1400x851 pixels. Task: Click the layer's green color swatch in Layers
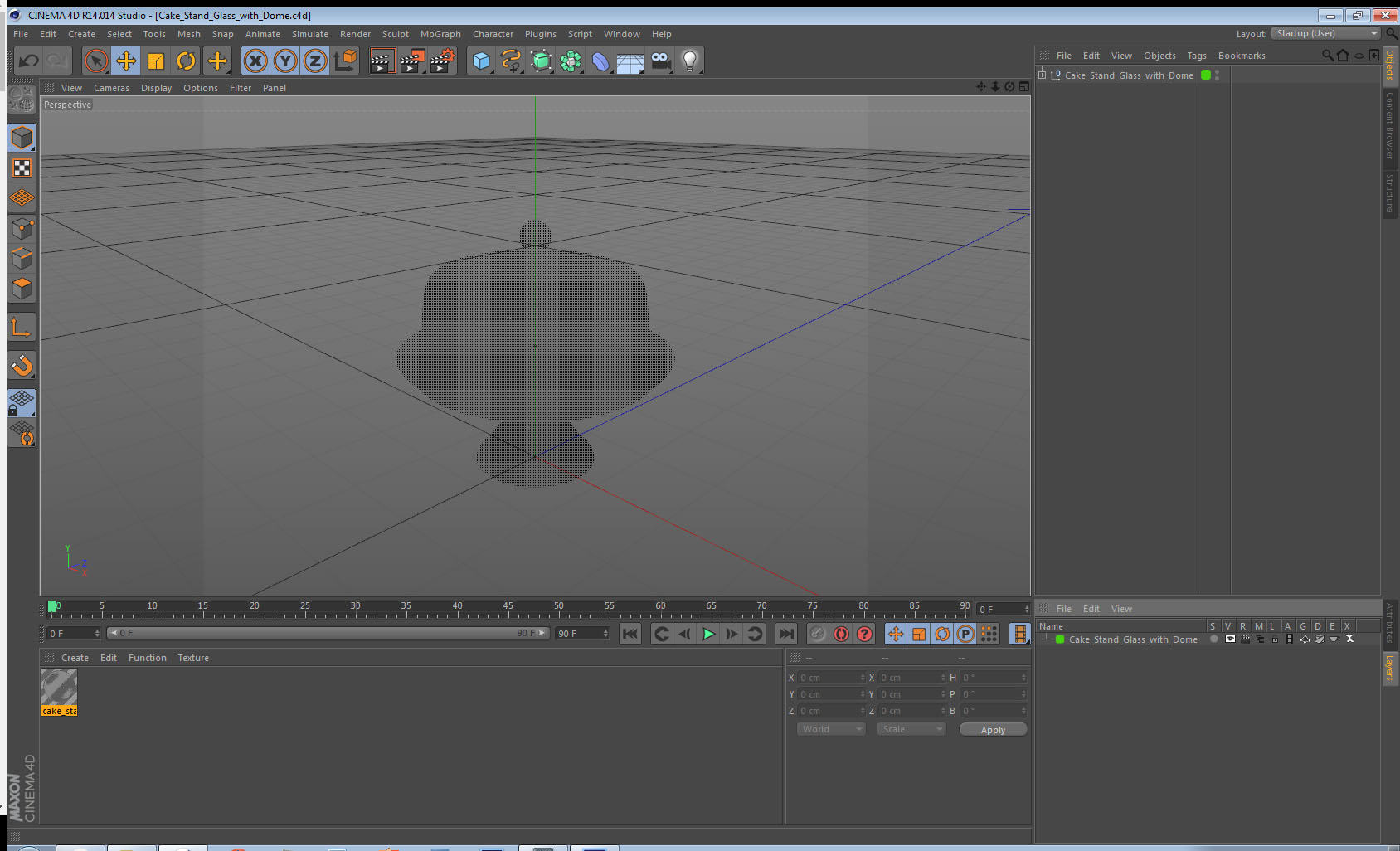coord(1059,639)
